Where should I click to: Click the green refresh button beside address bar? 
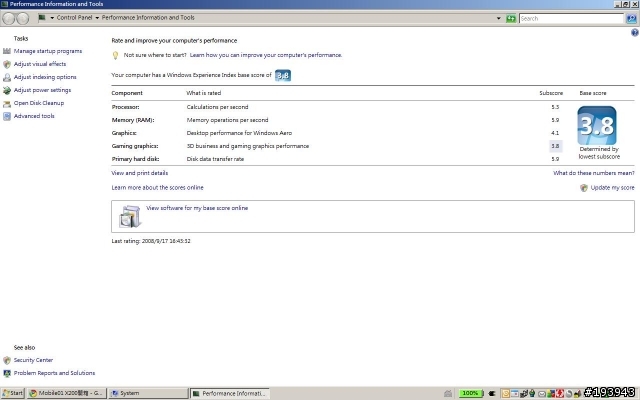coord(511,18)
